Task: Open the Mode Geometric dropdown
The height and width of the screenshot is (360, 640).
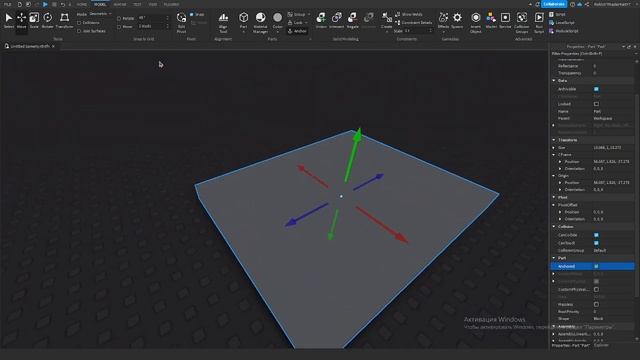Action: [x=100, y=14]
